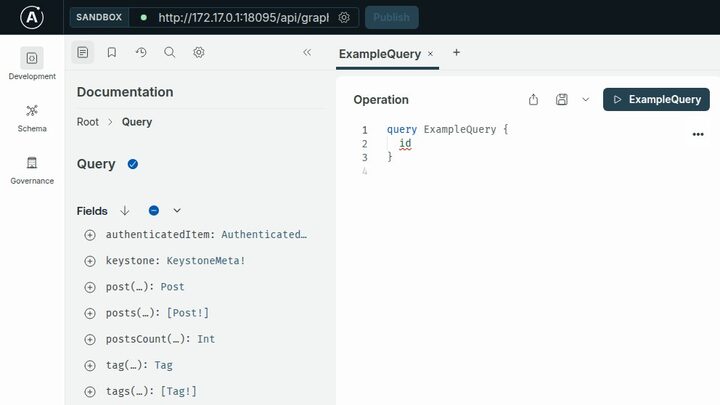
Task: Select the SANDBOX label
Action: pos(99,17)
